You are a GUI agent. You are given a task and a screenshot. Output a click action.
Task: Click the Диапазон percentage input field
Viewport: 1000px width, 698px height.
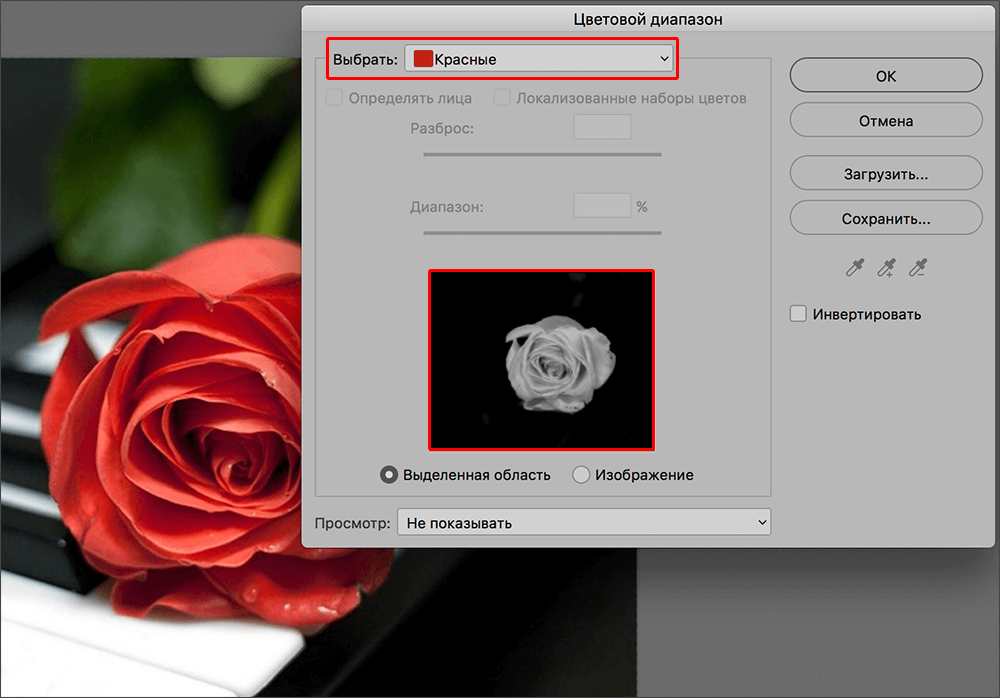(x=602, y=204)
